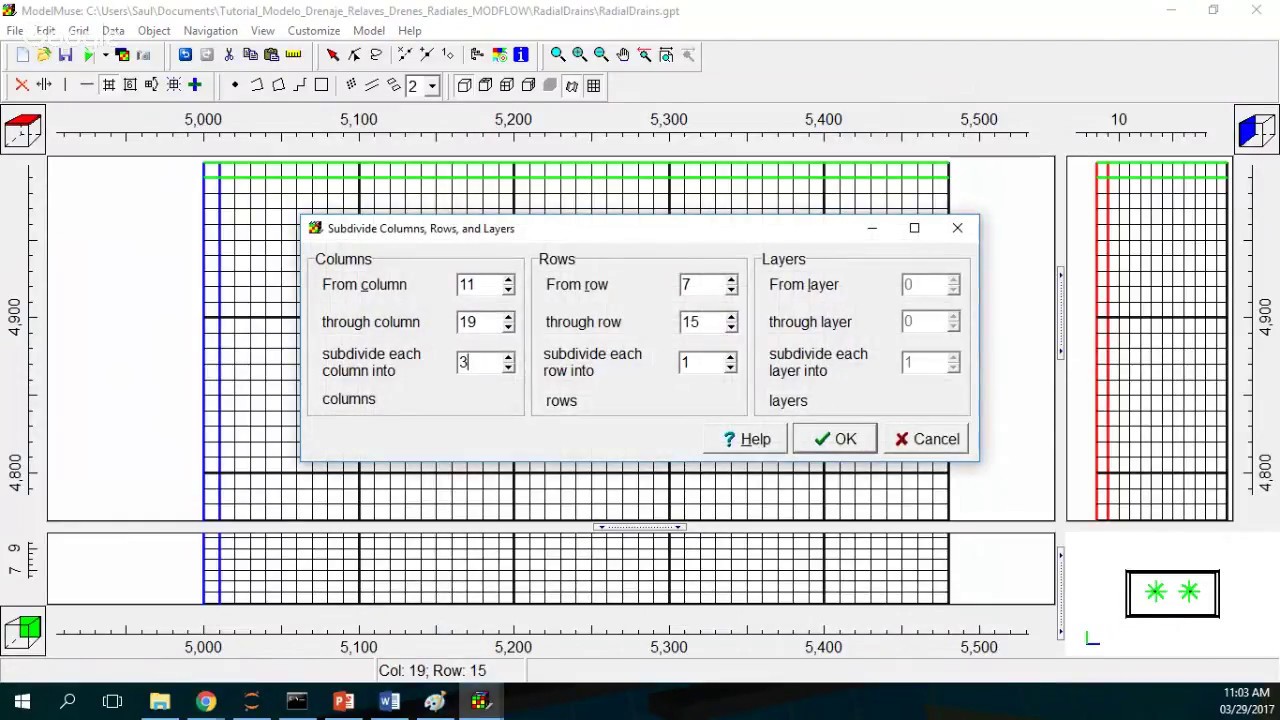Increase the From row spinner value

[x=731, y=280]
